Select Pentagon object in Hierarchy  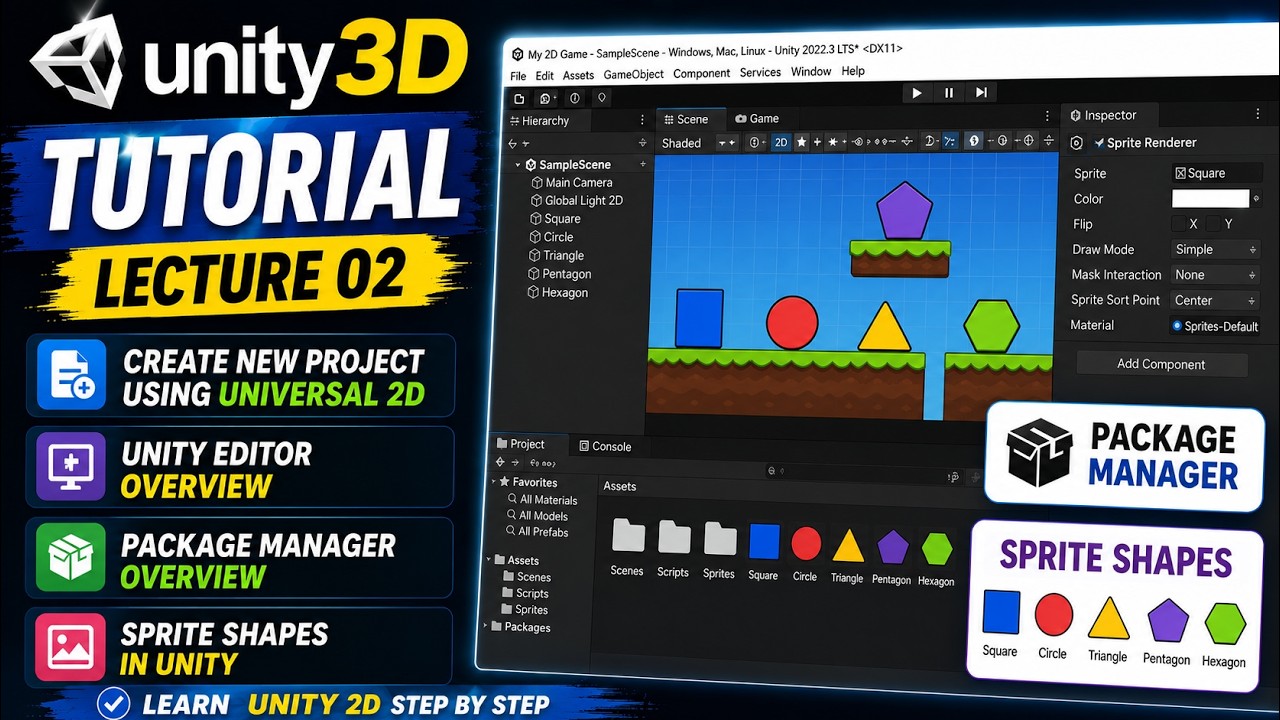point(558,274)
